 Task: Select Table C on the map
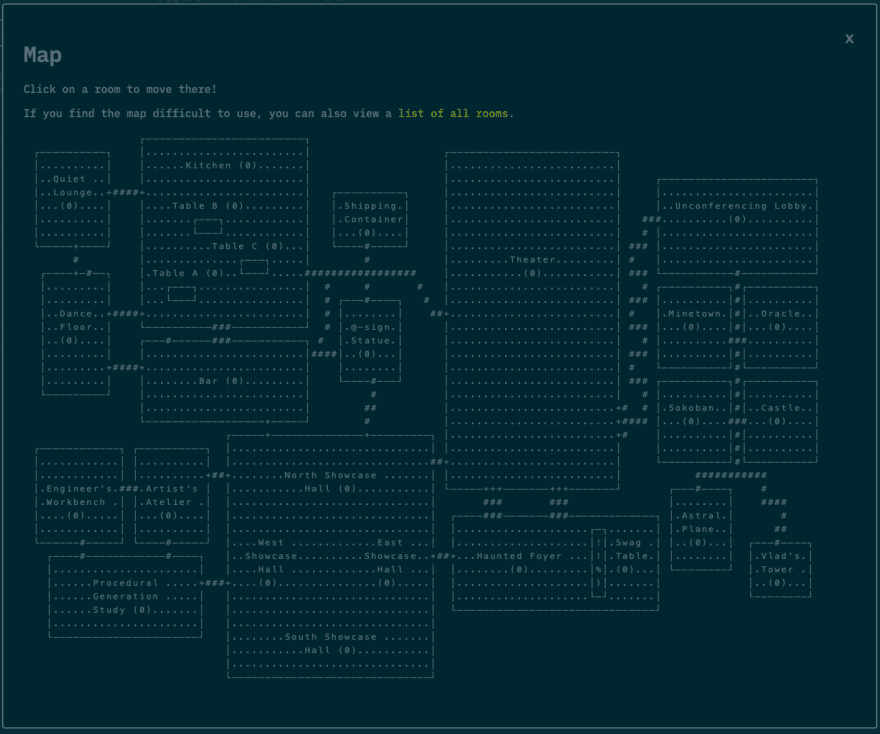click(248, 246)
